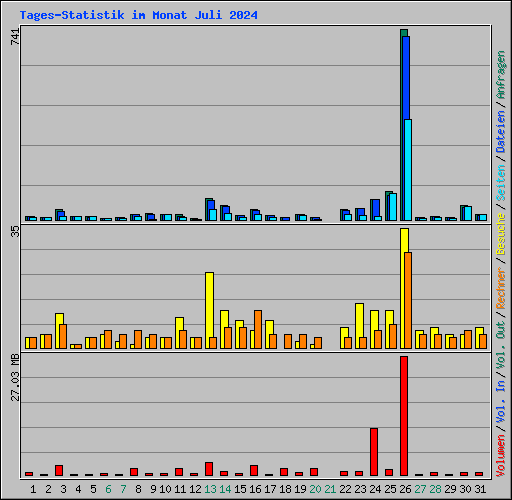Select weekend day '20' on the x-axis
This screenshot has width=512, height=500.
tap(315, 489)
